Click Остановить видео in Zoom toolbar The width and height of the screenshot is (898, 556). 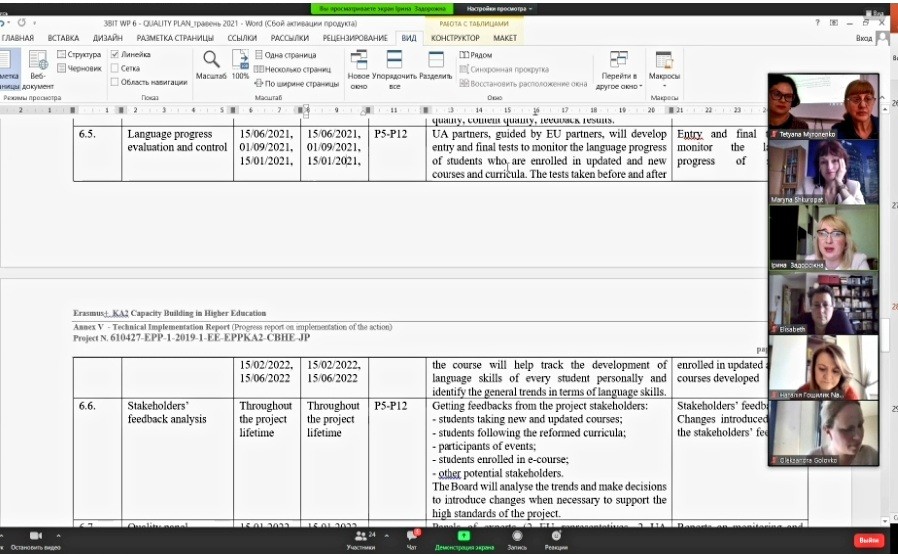pos(38,540)
